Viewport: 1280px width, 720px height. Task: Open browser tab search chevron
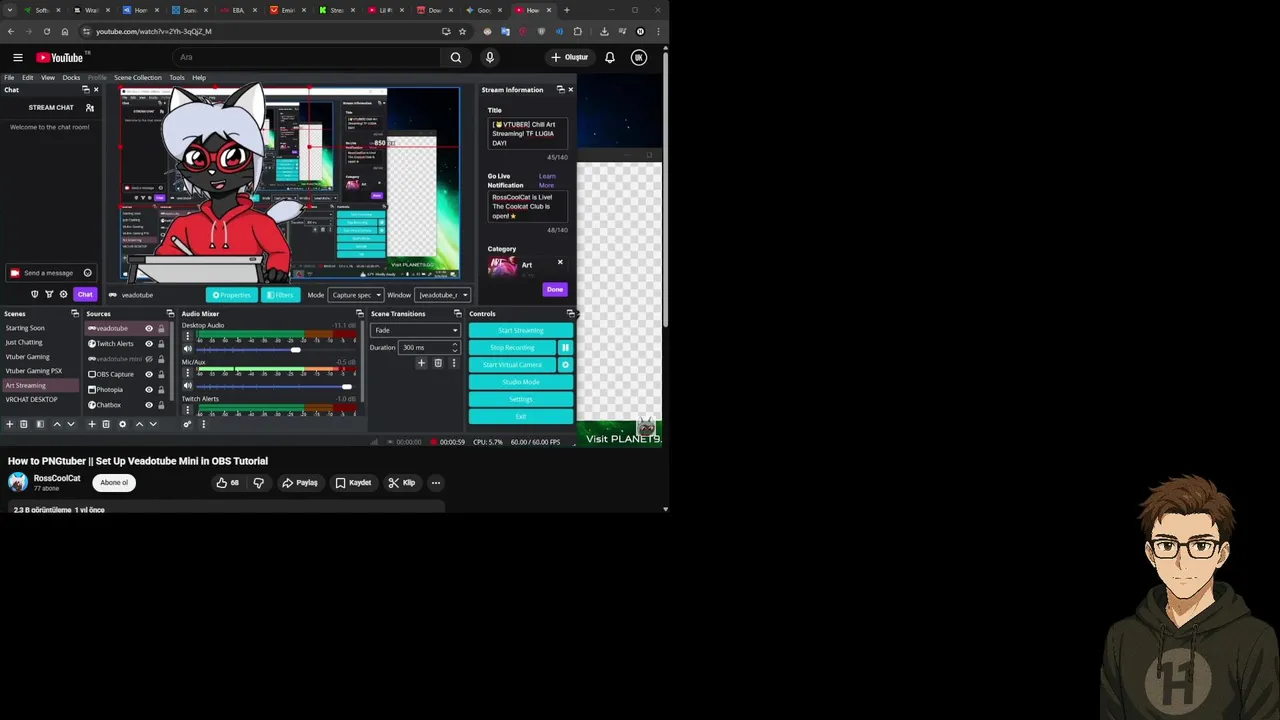10,10
